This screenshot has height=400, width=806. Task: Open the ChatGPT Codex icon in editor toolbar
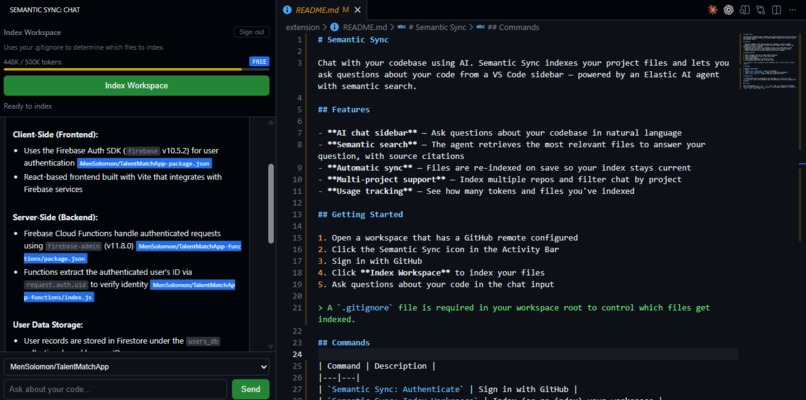click(x=728, y=10)
